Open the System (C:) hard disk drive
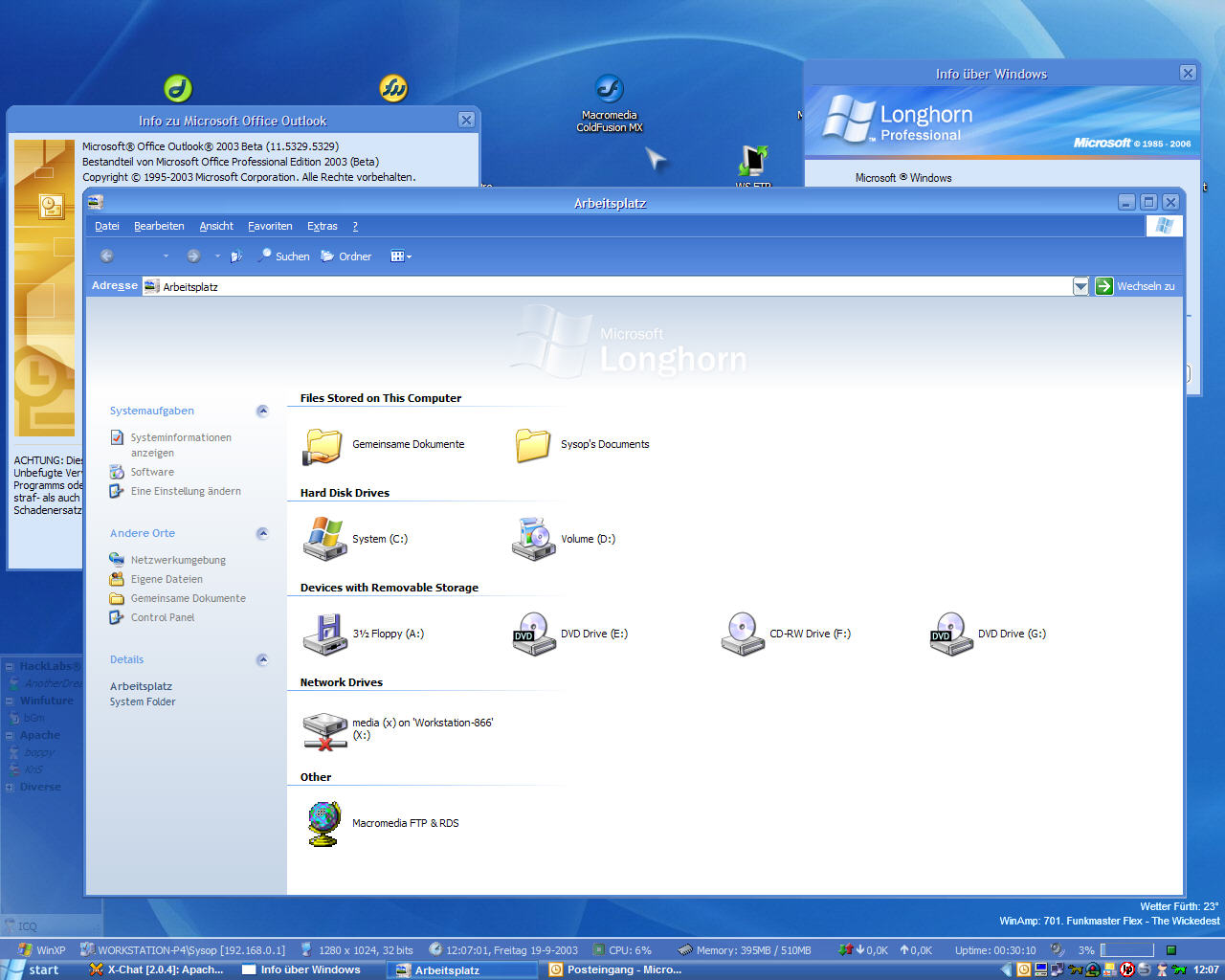 tap(324, 539)
